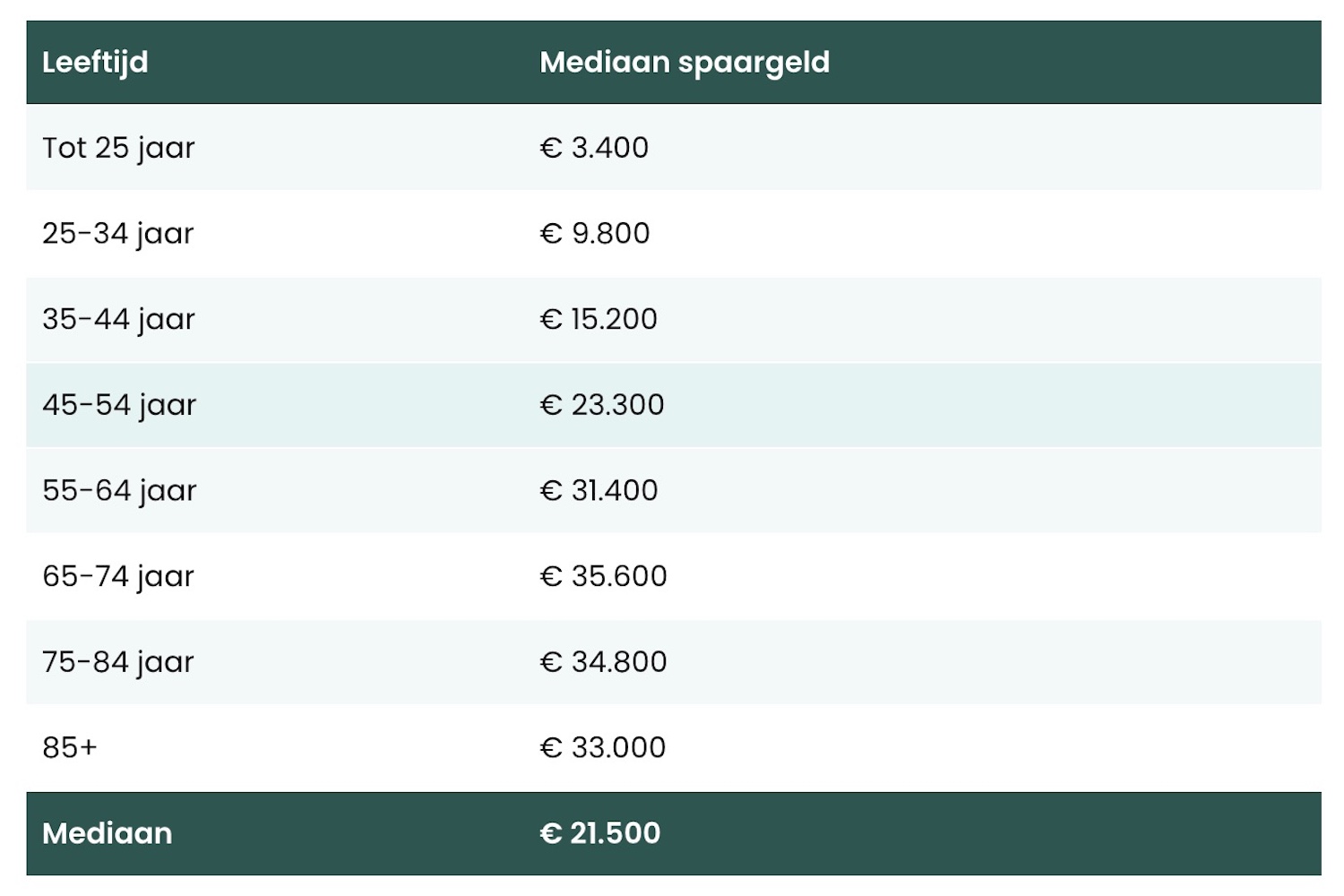
Task: Select the € 21.500 overall median value
Action: pyautogui.click(x=600, y=833)
